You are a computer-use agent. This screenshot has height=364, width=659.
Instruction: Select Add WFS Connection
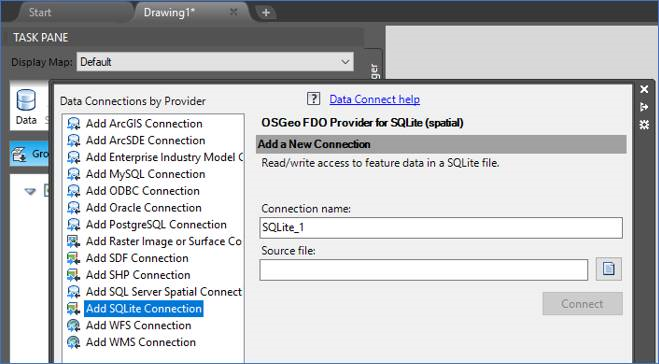click(138, 325)
